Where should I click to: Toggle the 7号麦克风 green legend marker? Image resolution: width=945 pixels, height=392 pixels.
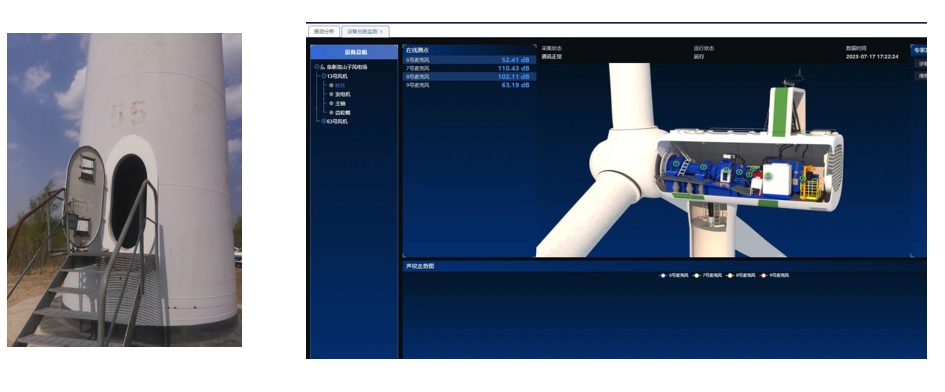pyautogui.click(x=697, y=275)
